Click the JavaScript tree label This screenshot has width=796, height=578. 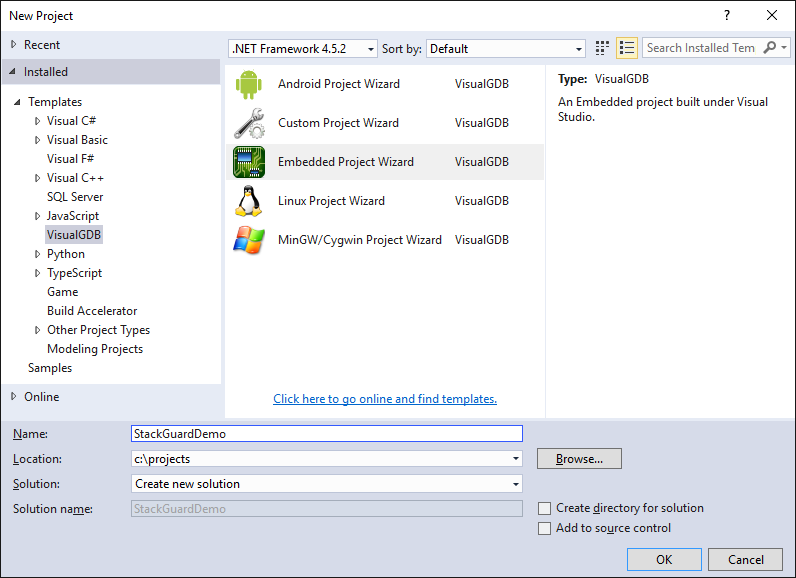(x=73, y=216)
